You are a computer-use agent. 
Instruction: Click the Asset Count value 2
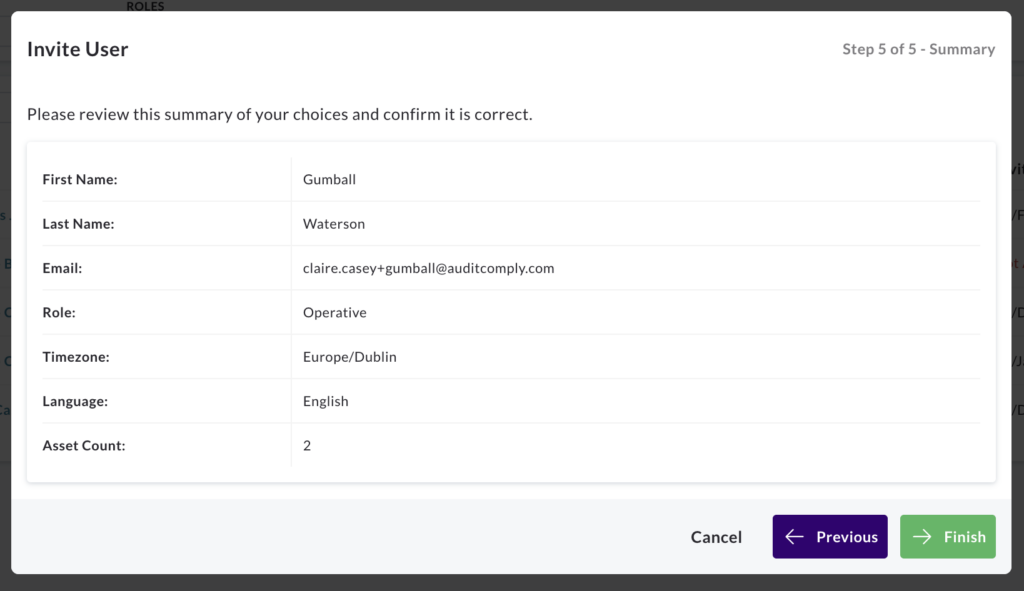307,445
